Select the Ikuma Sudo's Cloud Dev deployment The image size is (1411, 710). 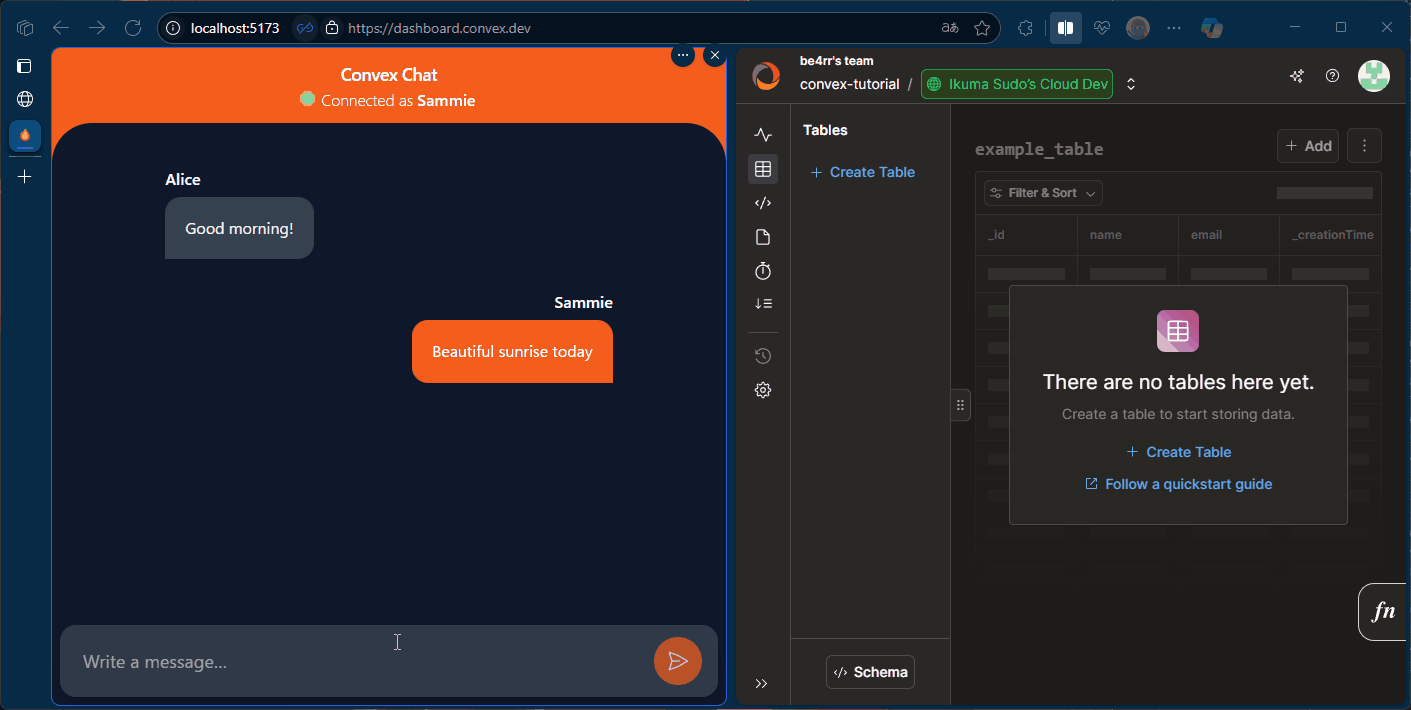[x=1017, y=84]
